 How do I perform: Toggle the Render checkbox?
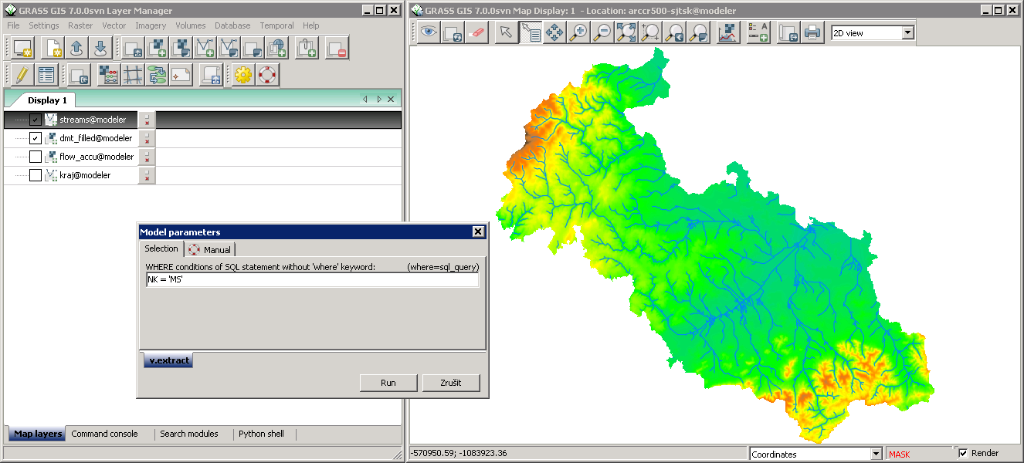pyautogui.click(x=963, y=453)
